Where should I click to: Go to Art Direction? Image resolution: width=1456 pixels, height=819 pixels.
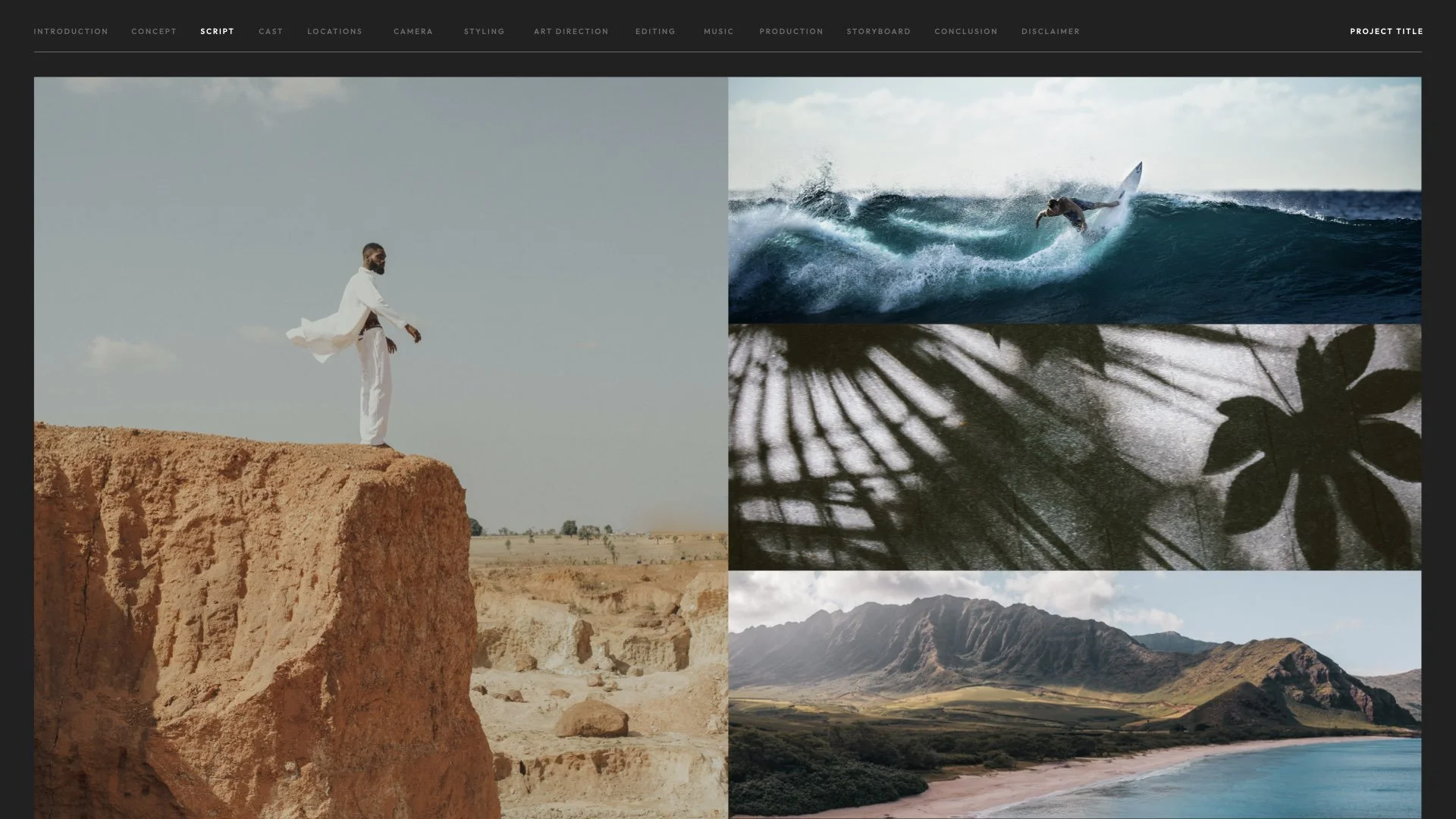[x=571, y=31]
